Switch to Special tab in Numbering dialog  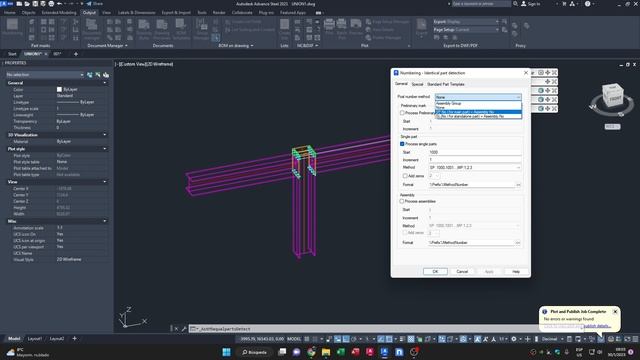click(417, 84)
